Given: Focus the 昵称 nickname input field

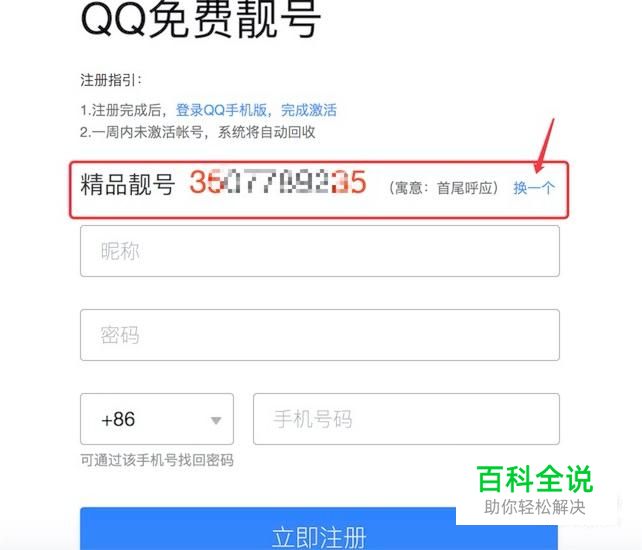Looking at the screenshot, I should click(x=320, y=251).
